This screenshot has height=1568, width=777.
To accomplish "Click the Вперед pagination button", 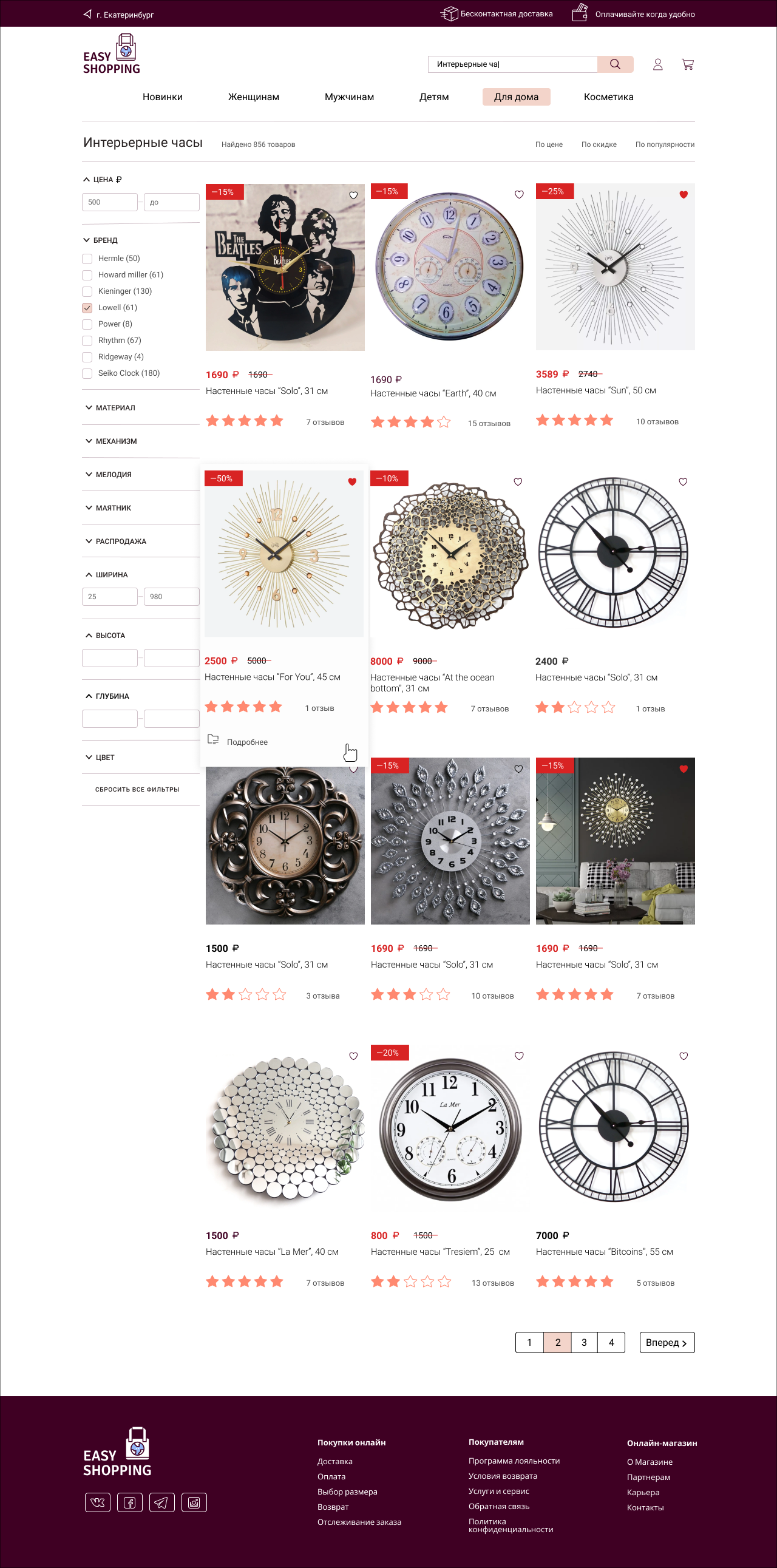I will 667,1342.
